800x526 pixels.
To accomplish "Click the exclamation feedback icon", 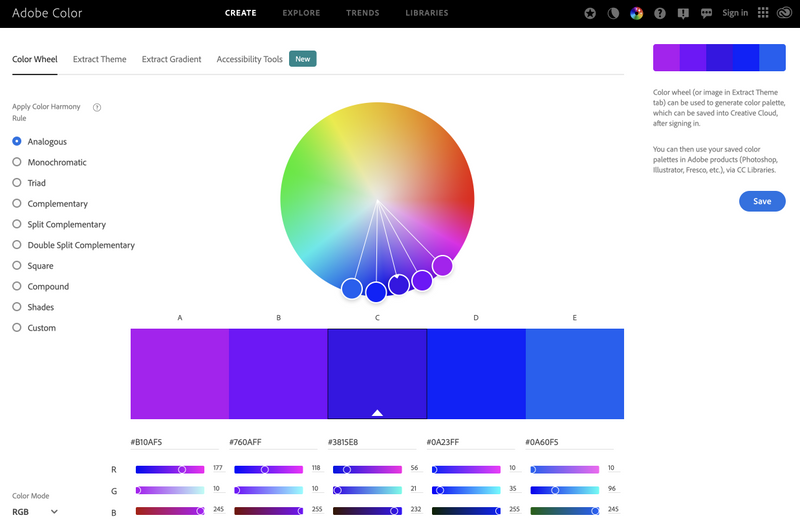I will pyautogui.click(x=683, y=13).
